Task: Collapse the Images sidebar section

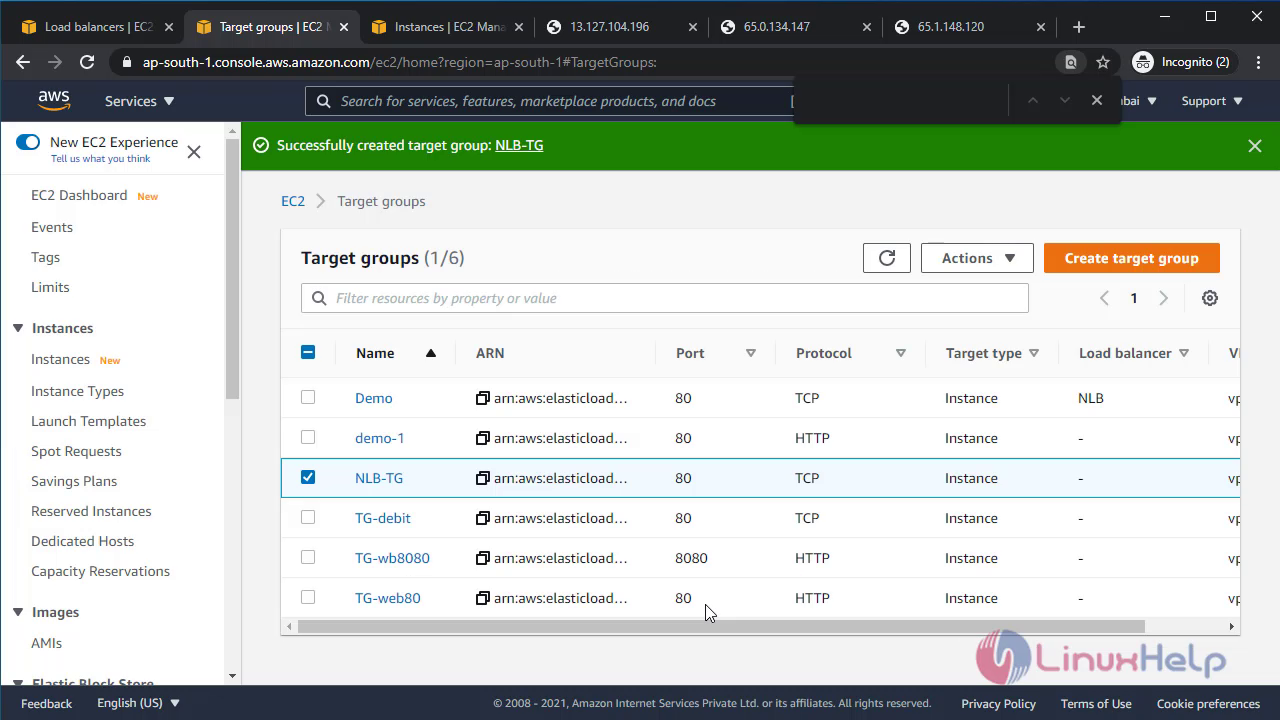Action: 18,612
